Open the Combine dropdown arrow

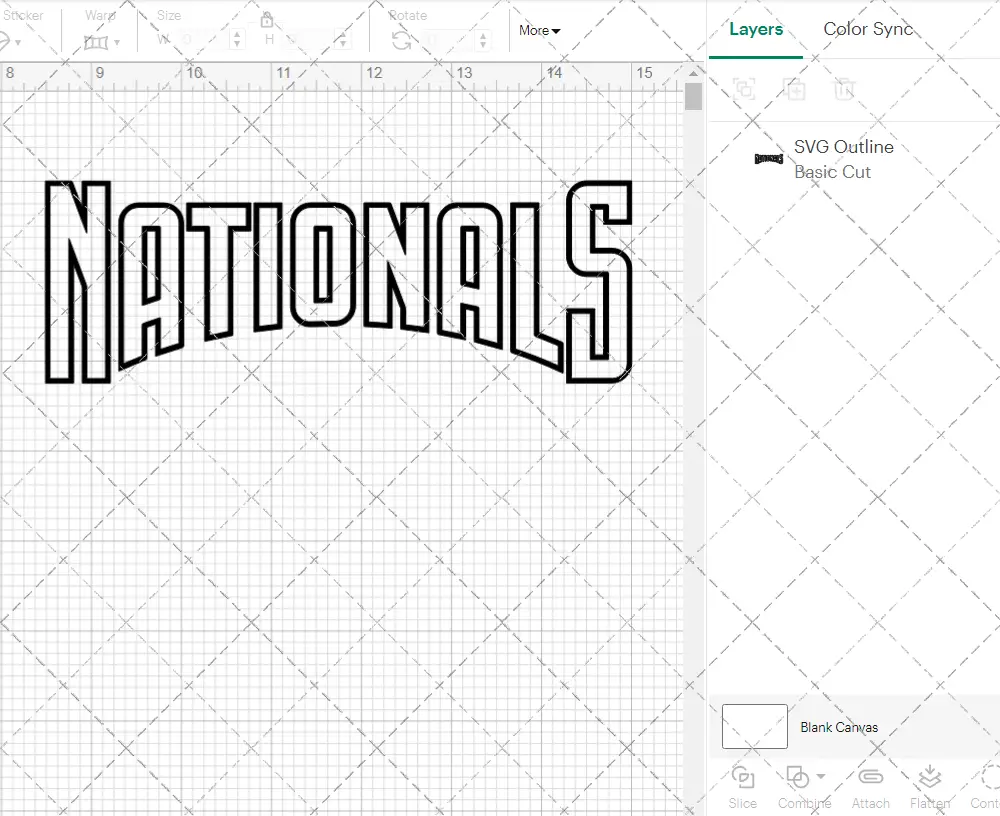click(821, 776)
